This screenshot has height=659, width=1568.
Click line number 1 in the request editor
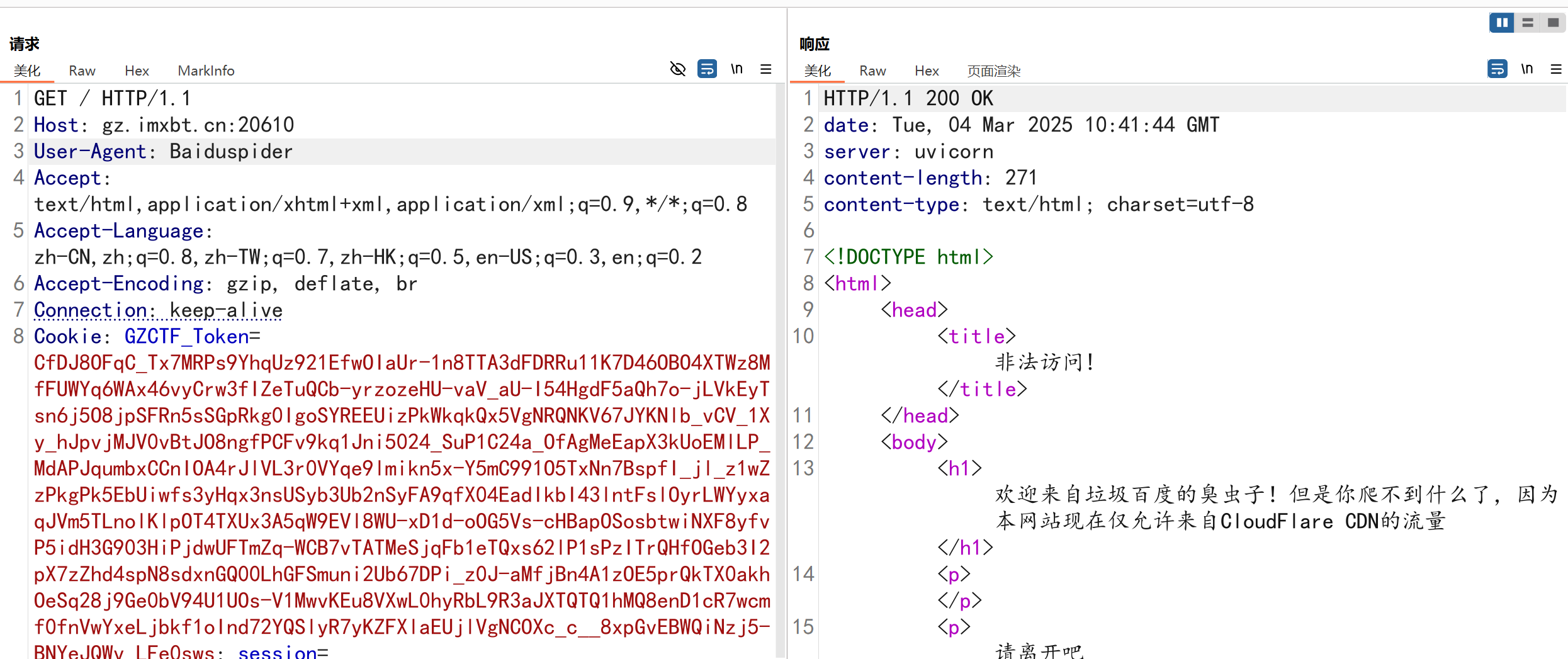[x=18, y=98]
